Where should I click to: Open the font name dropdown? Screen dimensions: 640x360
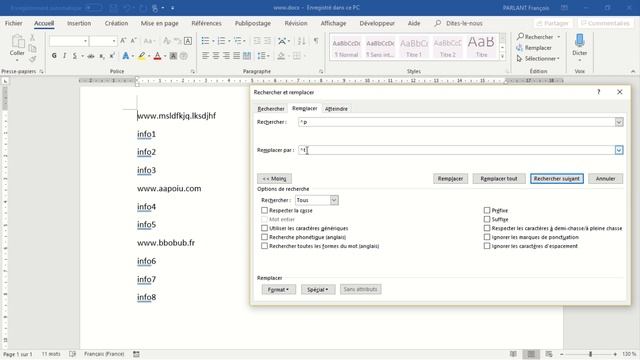pos(85,41)
